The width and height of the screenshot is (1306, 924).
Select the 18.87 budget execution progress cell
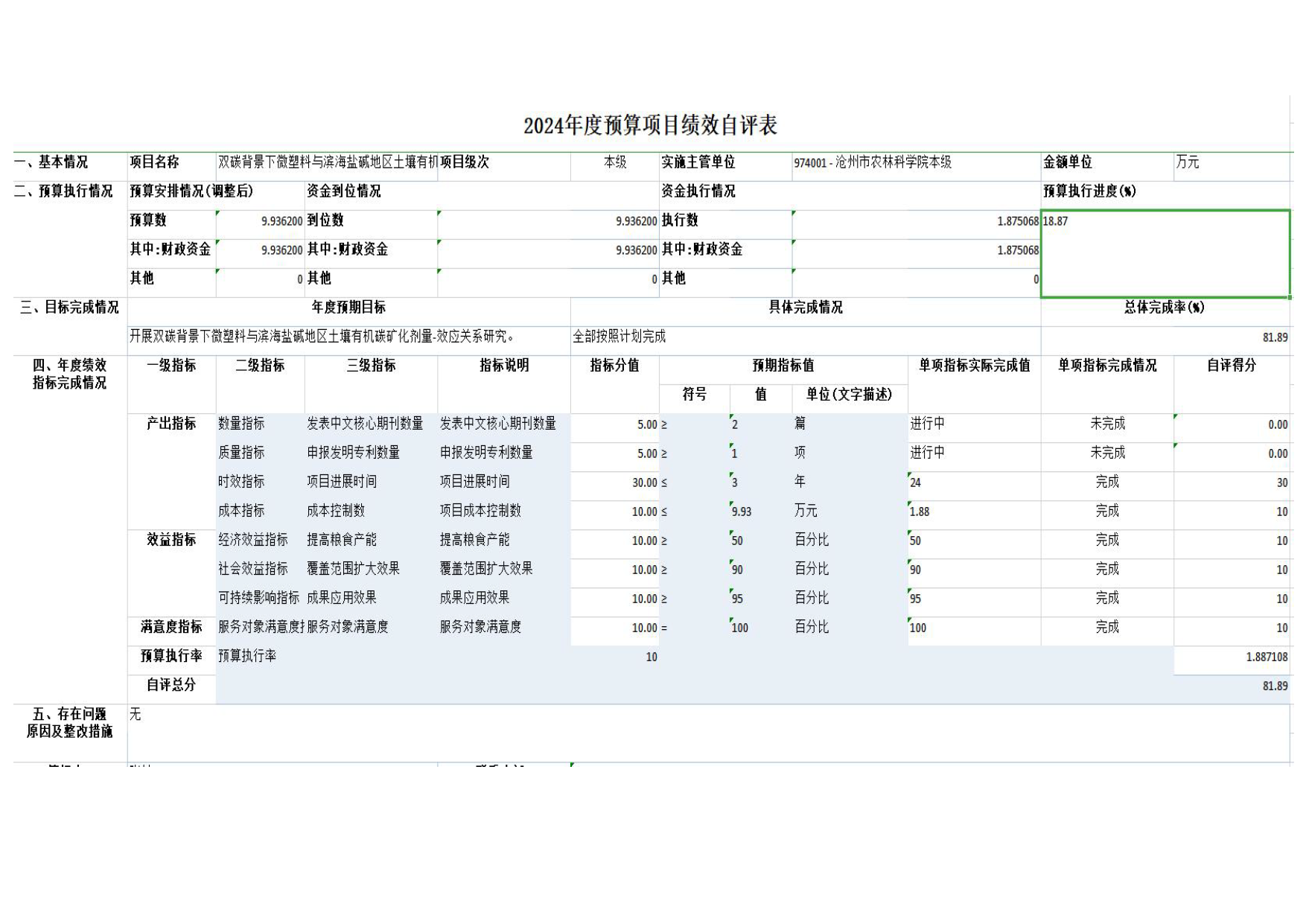(1165, 253)
